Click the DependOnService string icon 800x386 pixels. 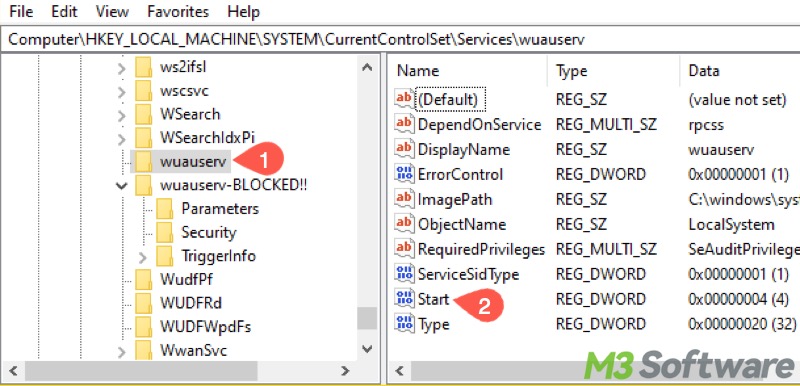(x=405, y=124)
